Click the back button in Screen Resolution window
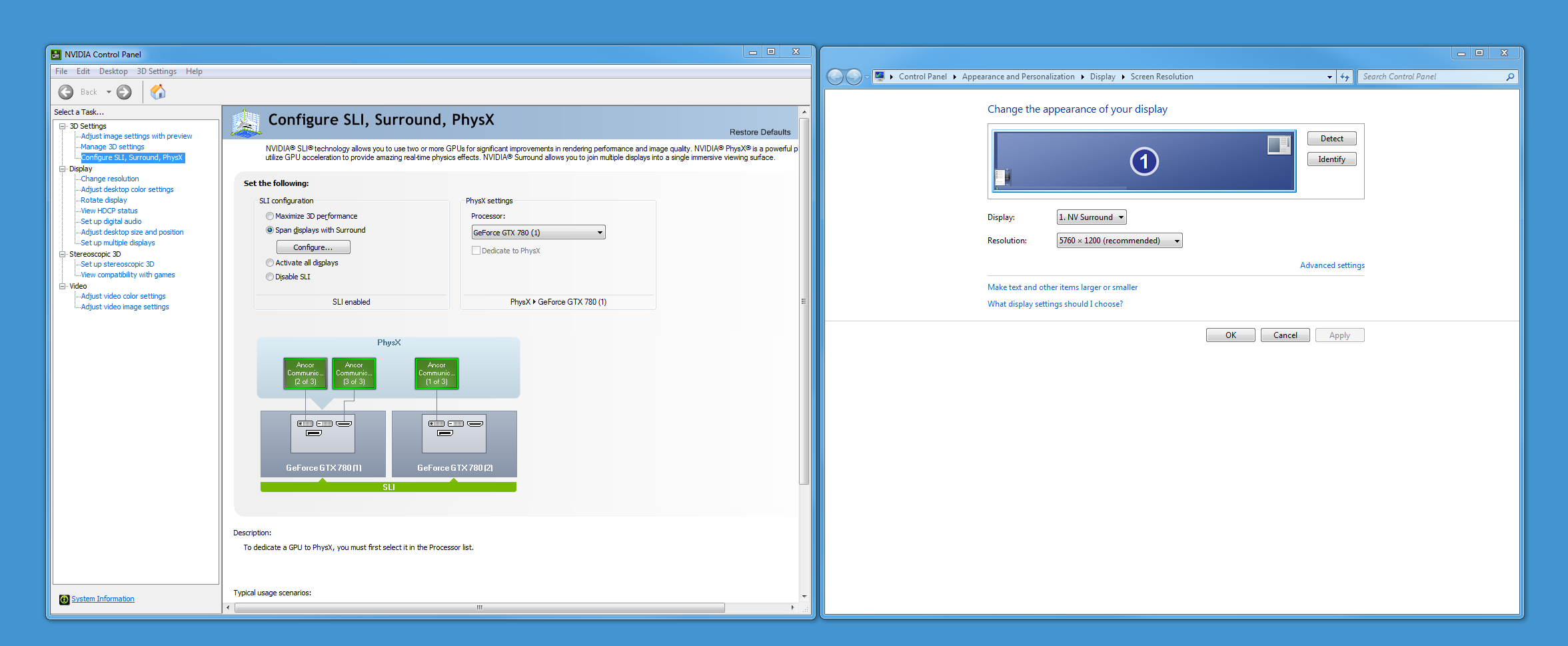Viewport: 1568px width, 646px height. click(835, 77)
